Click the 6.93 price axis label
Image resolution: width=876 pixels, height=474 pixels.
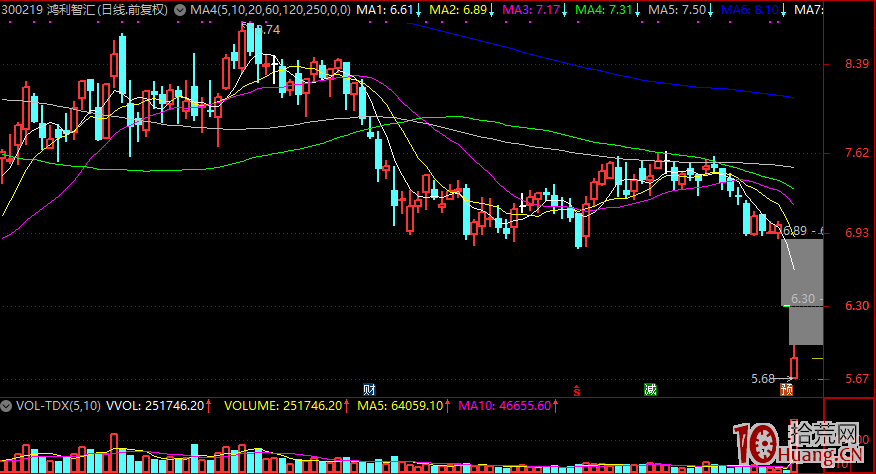(857, 233)
